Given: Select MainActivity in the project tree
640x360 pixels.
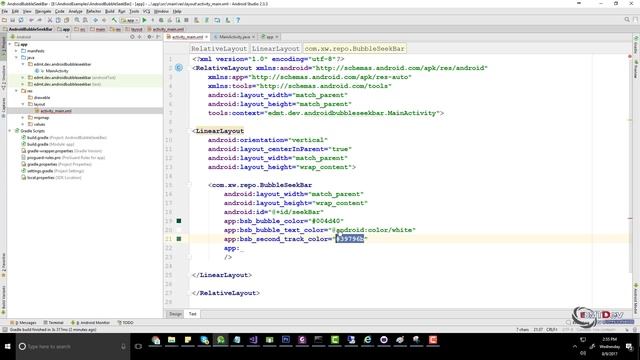Looking at the screenshot, I should click(57, 71).
